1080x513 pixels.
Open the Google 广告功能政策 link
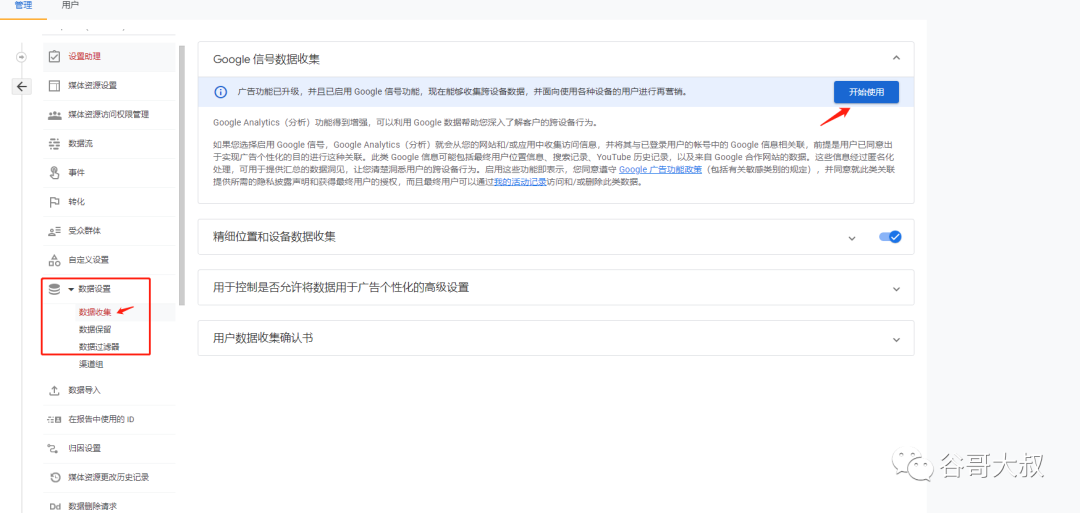point(661,169)
